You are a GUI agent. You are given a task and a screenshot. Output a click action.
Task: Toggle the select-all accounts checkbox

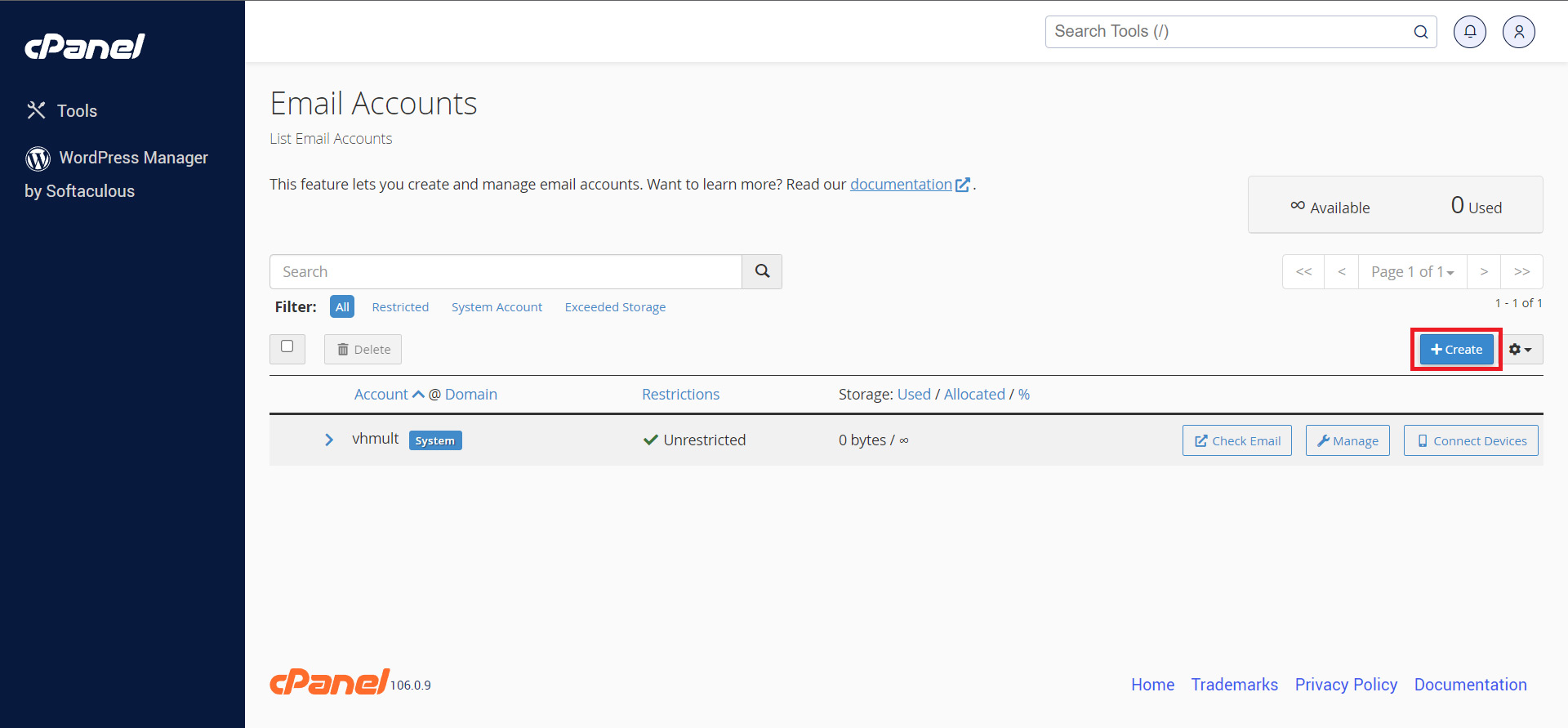point(287,346)
